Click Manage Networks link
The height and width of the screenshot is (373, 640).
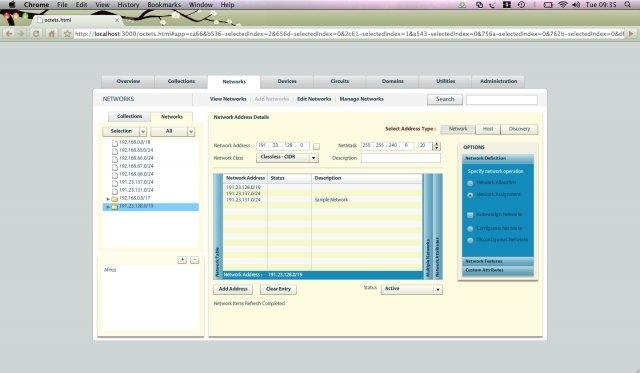(362, 99)
